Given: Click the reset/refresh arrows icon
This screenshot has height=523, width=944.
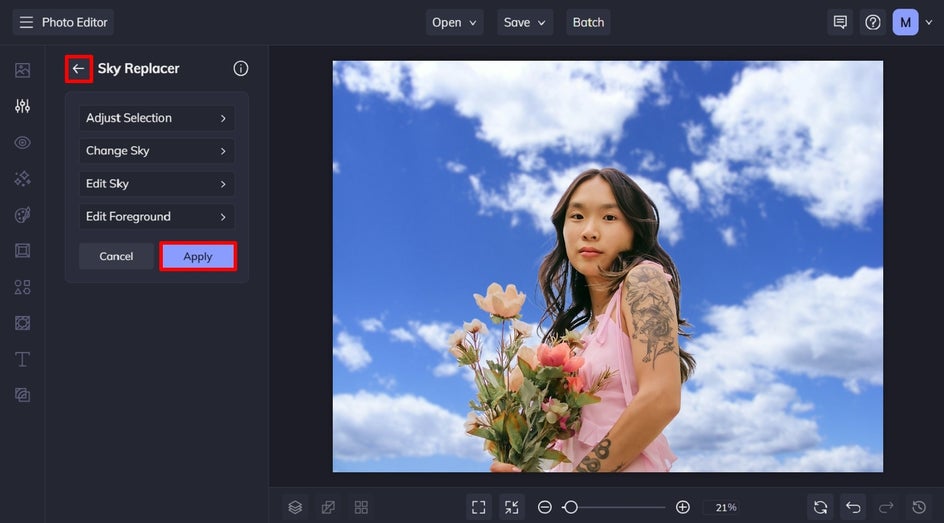Looking at the screenshot, I should tap(820, 507).
